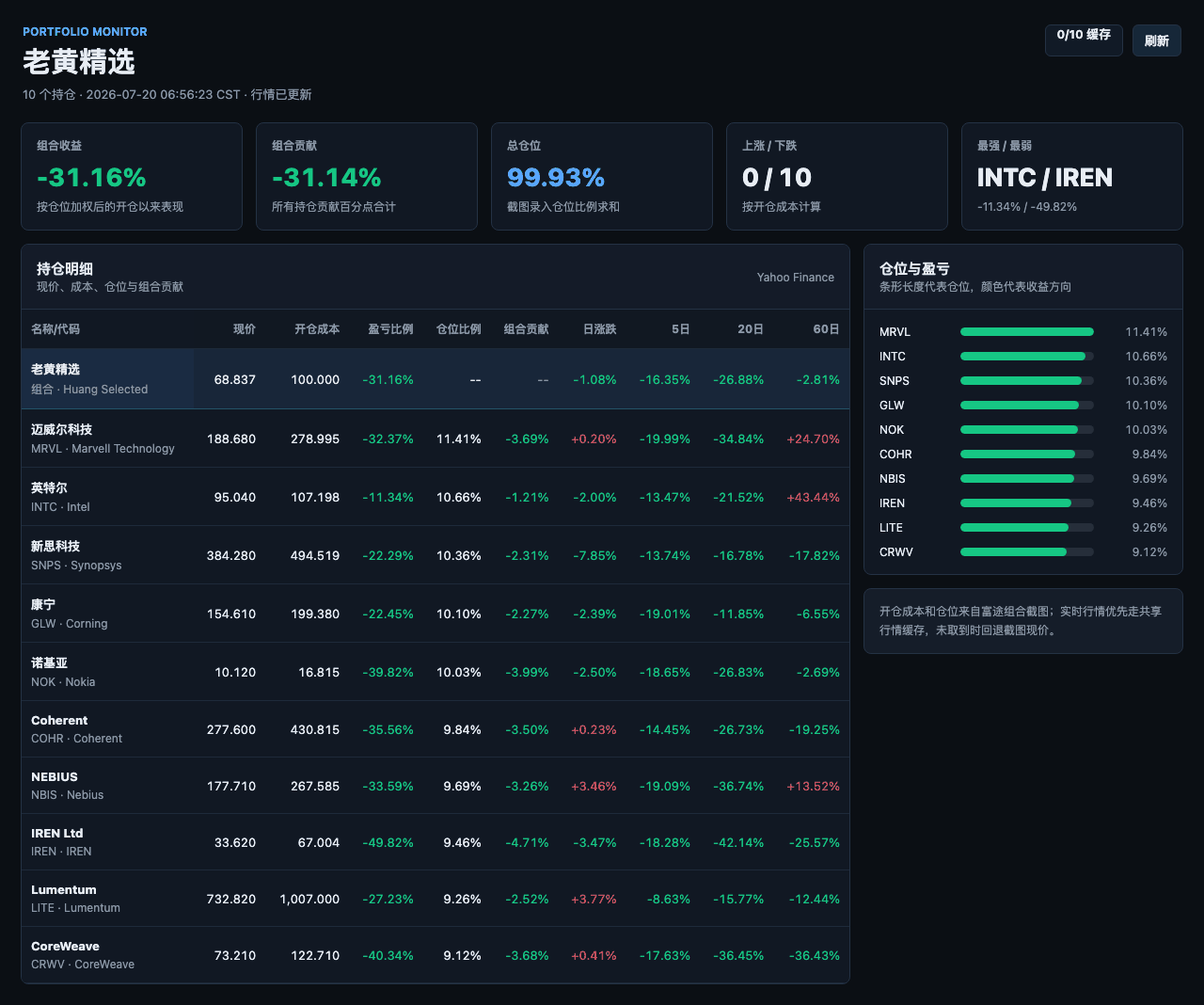Screen dimensions: 1204x1005
Task: Select the Coherent row name in the table
Action: click(59, 721)
